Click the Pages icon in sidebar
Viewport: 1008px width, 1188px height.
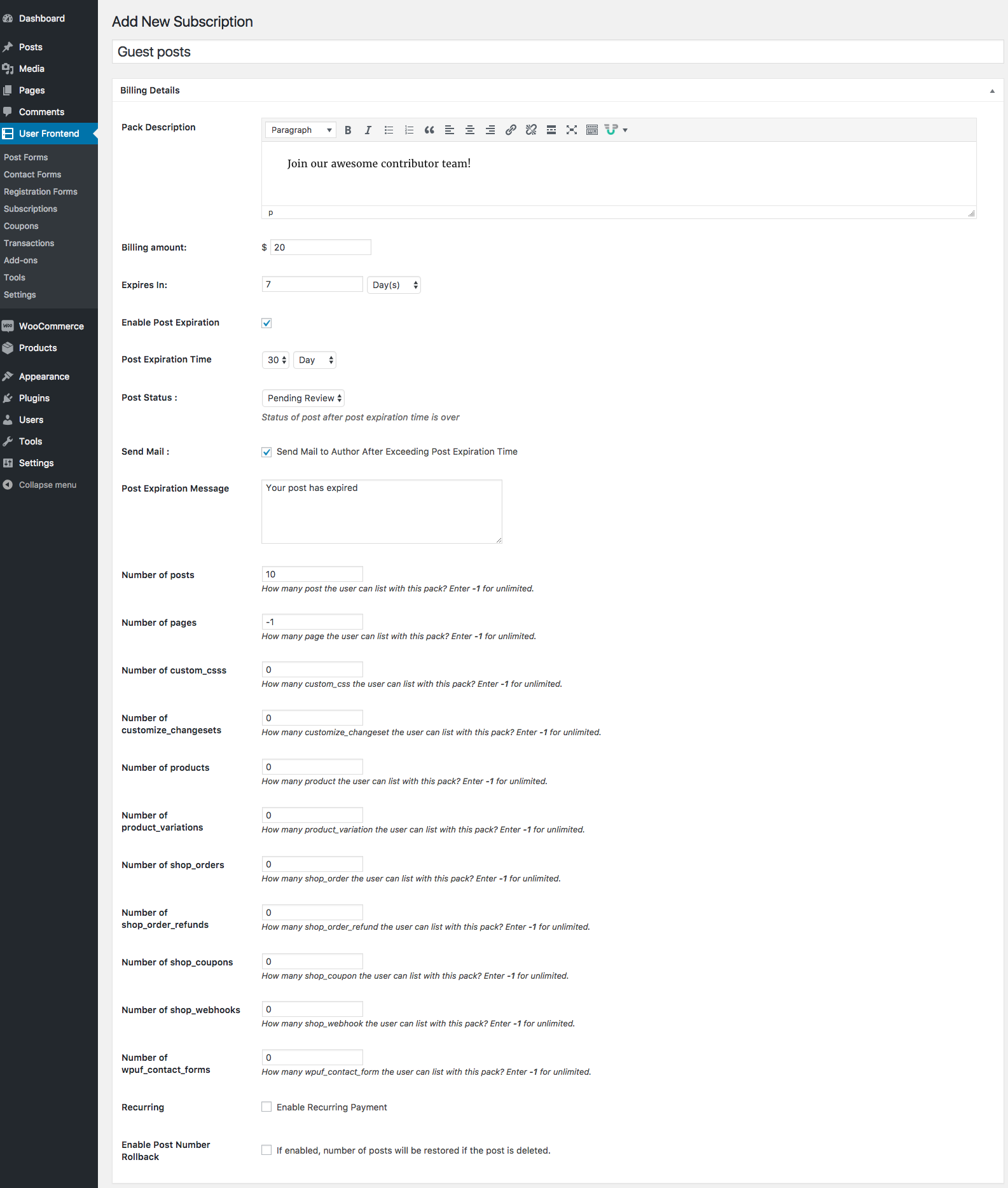click(x=8, y=90)
